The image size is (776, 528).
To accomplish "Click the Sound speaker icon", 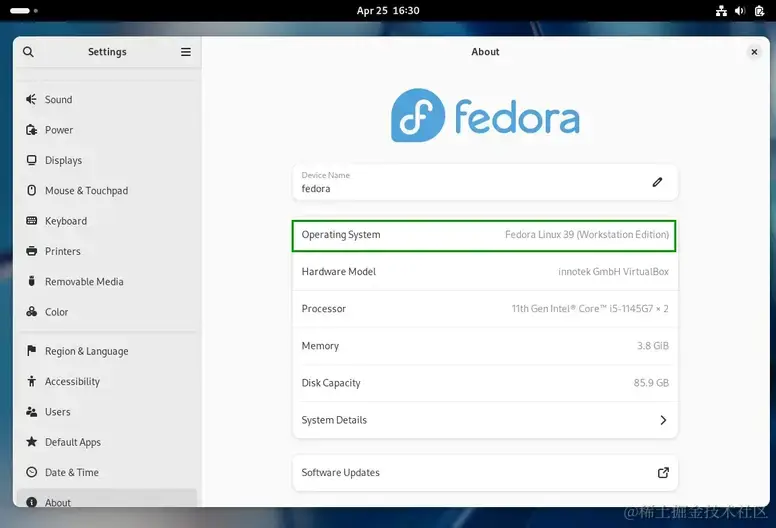I will point(31,99).
